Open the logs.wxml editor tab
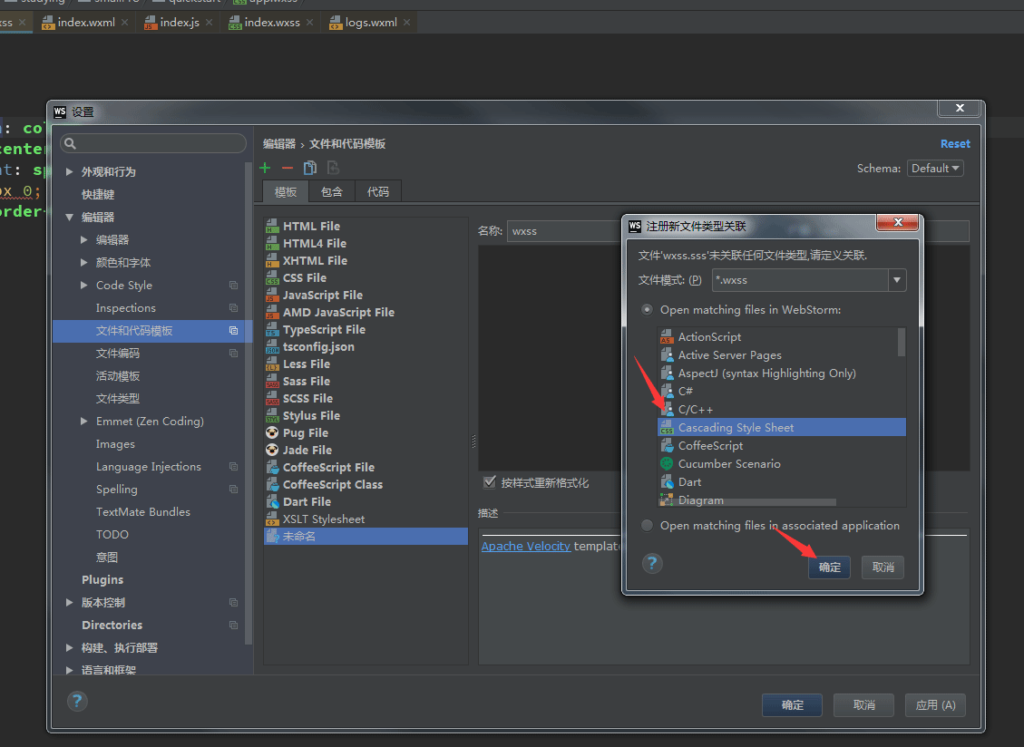Screen dimensions: 1024x747 pos(370,22)
